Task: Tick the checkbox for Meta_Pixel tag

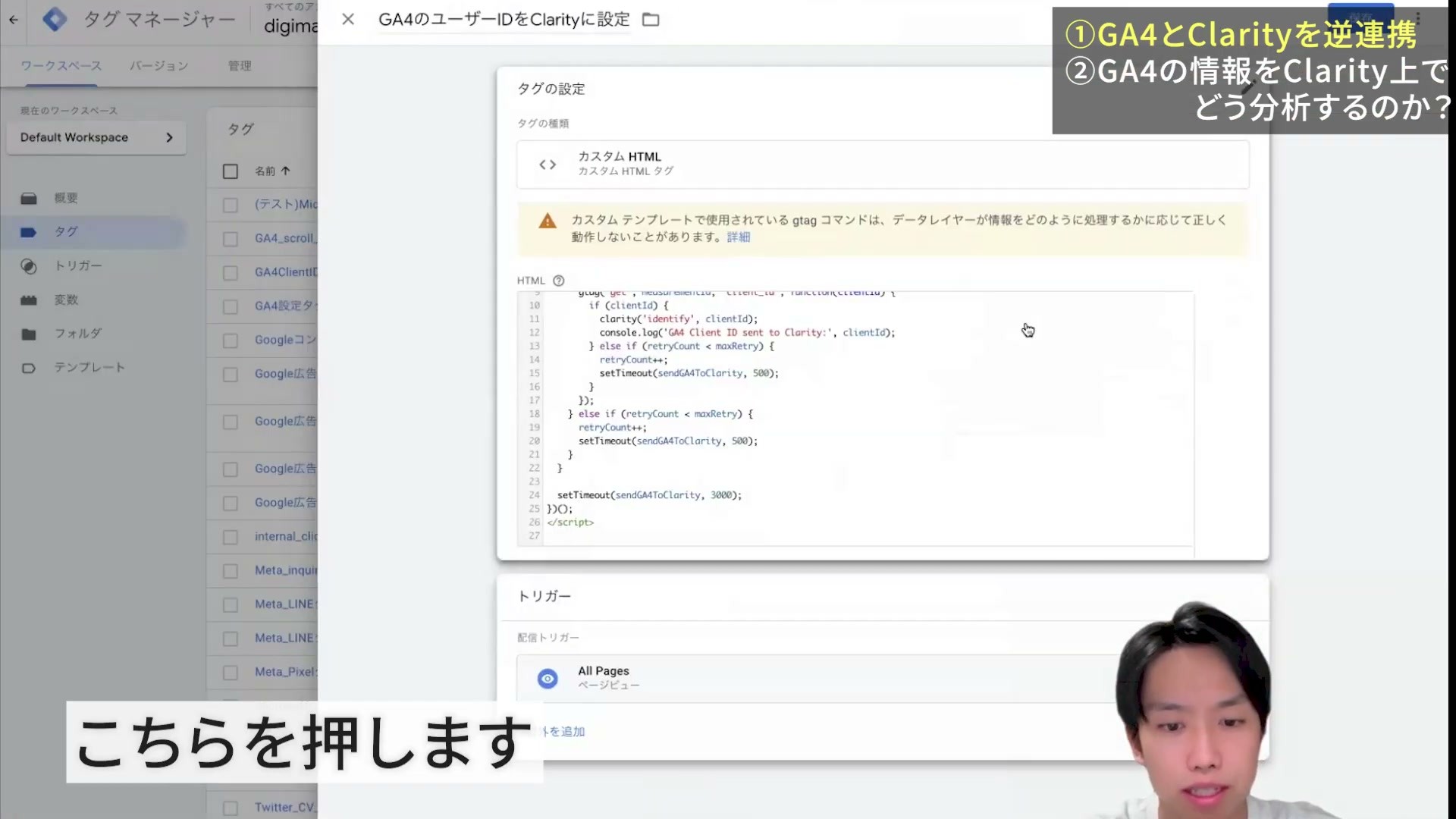Action: coord(231,673)
